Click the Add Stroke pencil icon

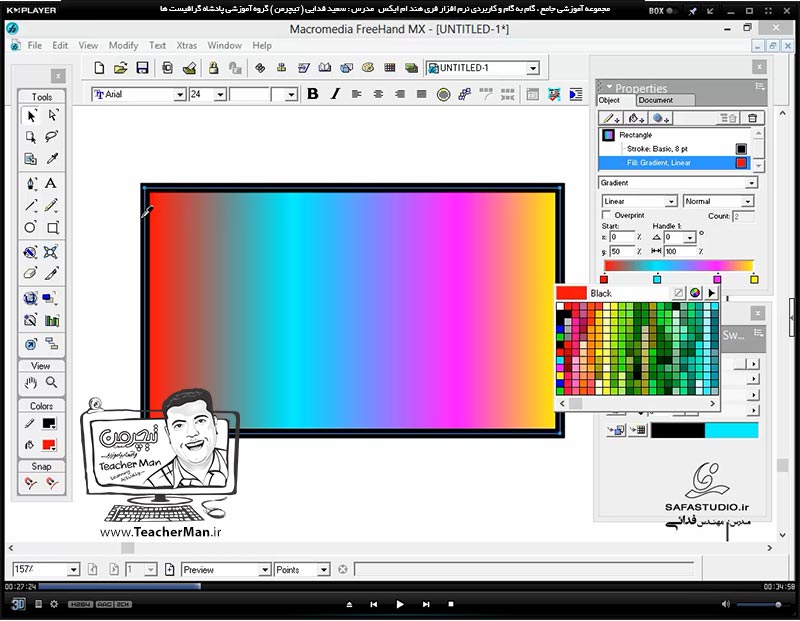coord(610,118)
